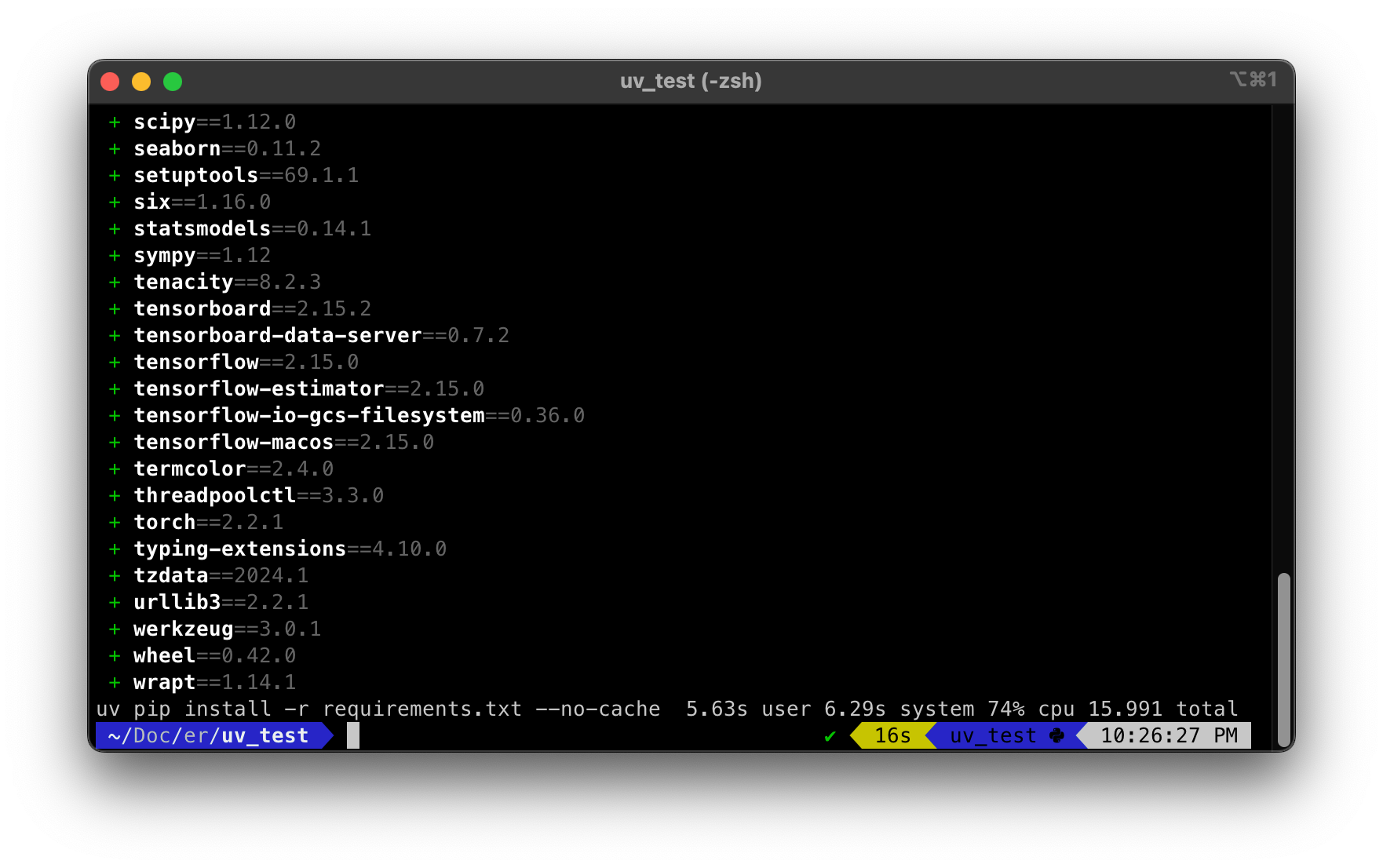
Task: Click the "tensorflow-io-gcs-filesystem==0.36.0" line
Action: point(347,415)
